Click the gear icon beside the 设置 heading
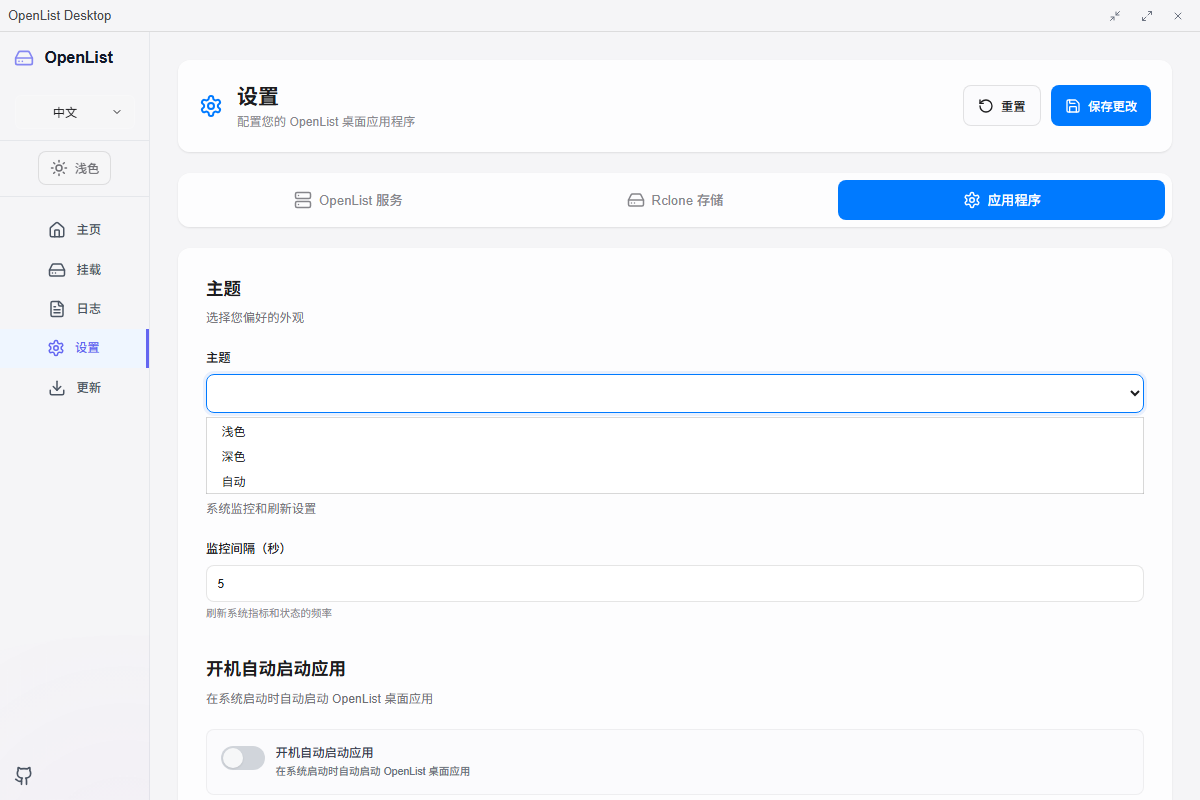The image size is (1200, 800). (211, 106)
